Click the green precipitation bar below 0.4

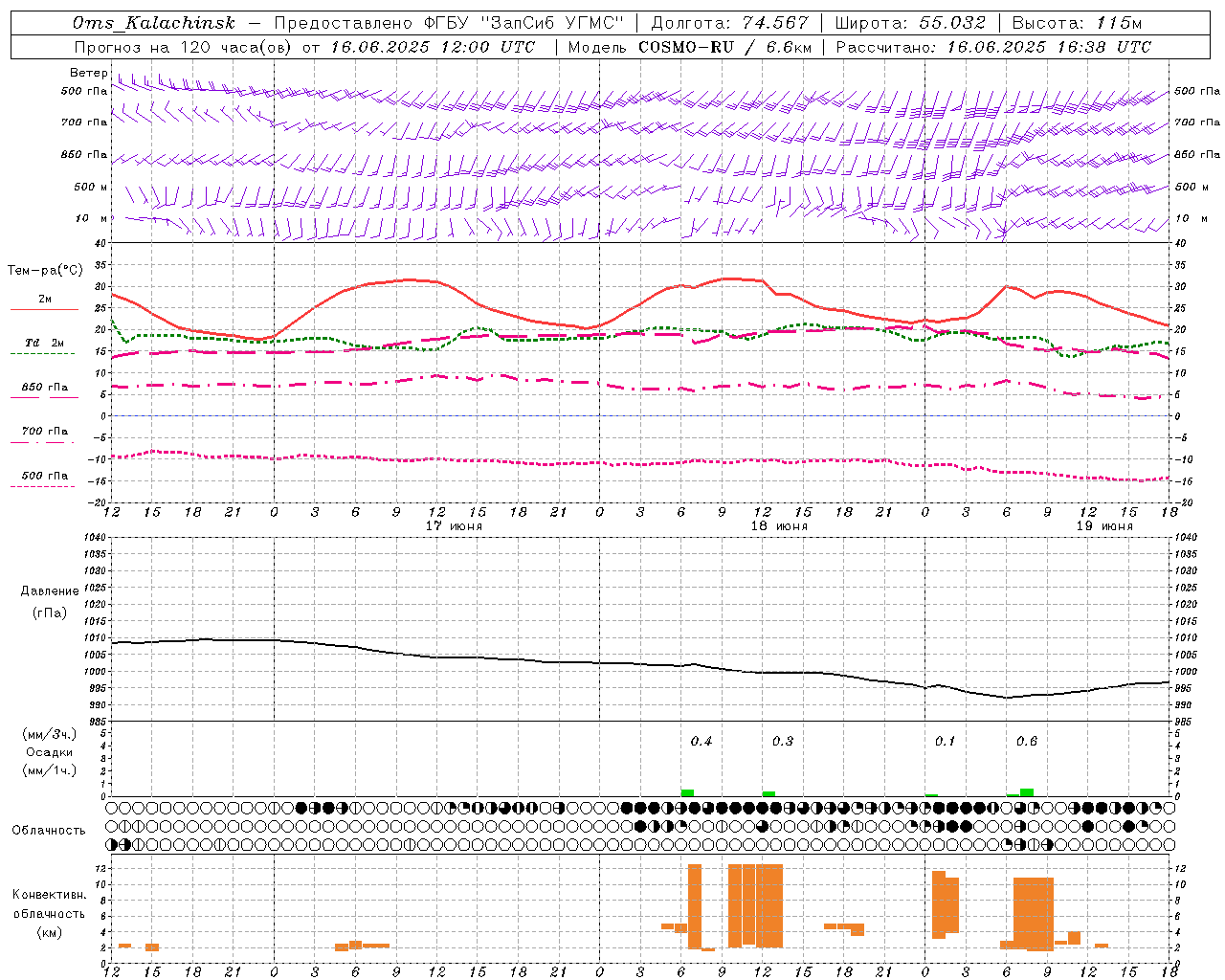click(687, 792)
